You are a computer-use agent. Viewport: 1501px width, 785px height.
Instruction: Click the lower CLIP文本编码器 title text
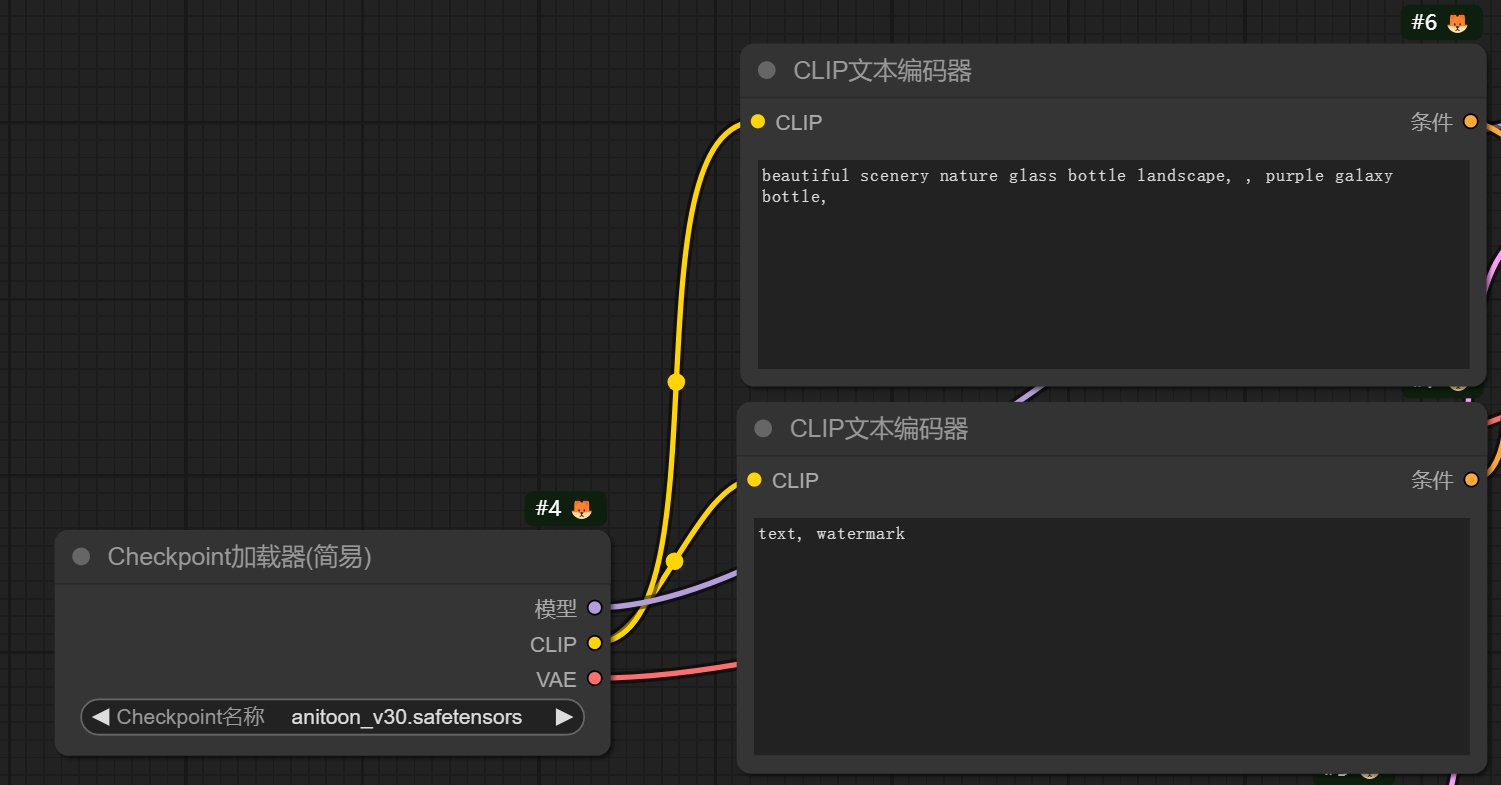click(879, 429)
